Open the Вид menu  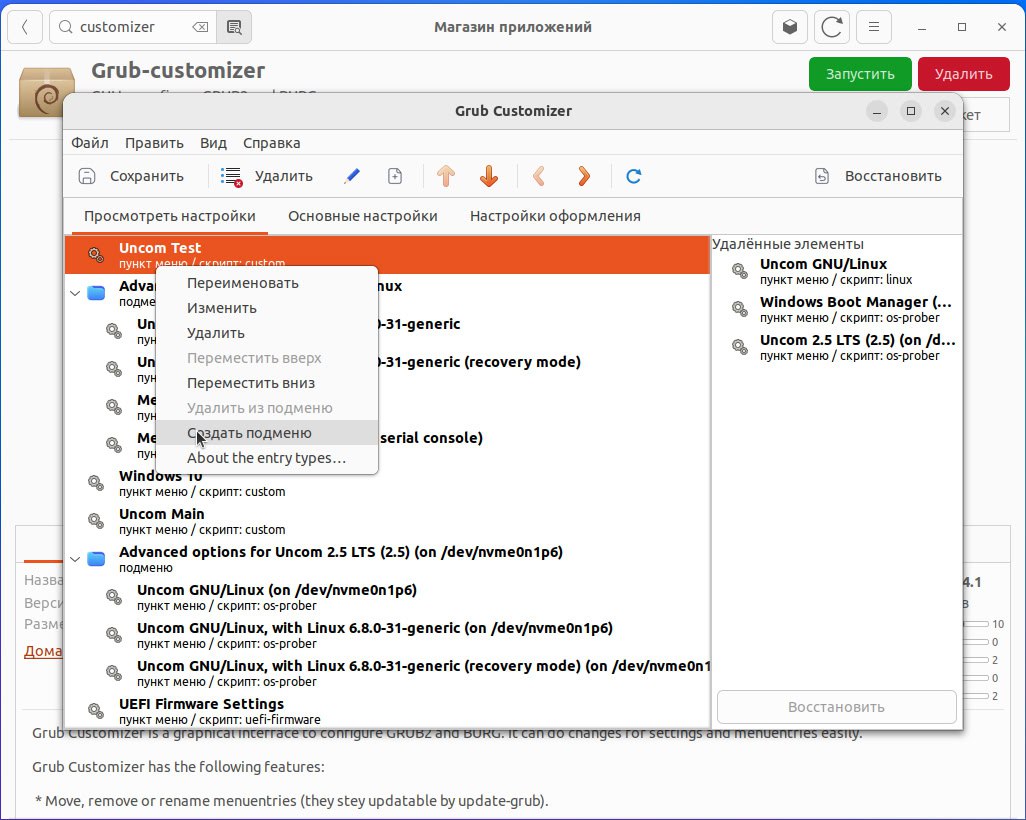pyautogui.click(x=213, y=143)
